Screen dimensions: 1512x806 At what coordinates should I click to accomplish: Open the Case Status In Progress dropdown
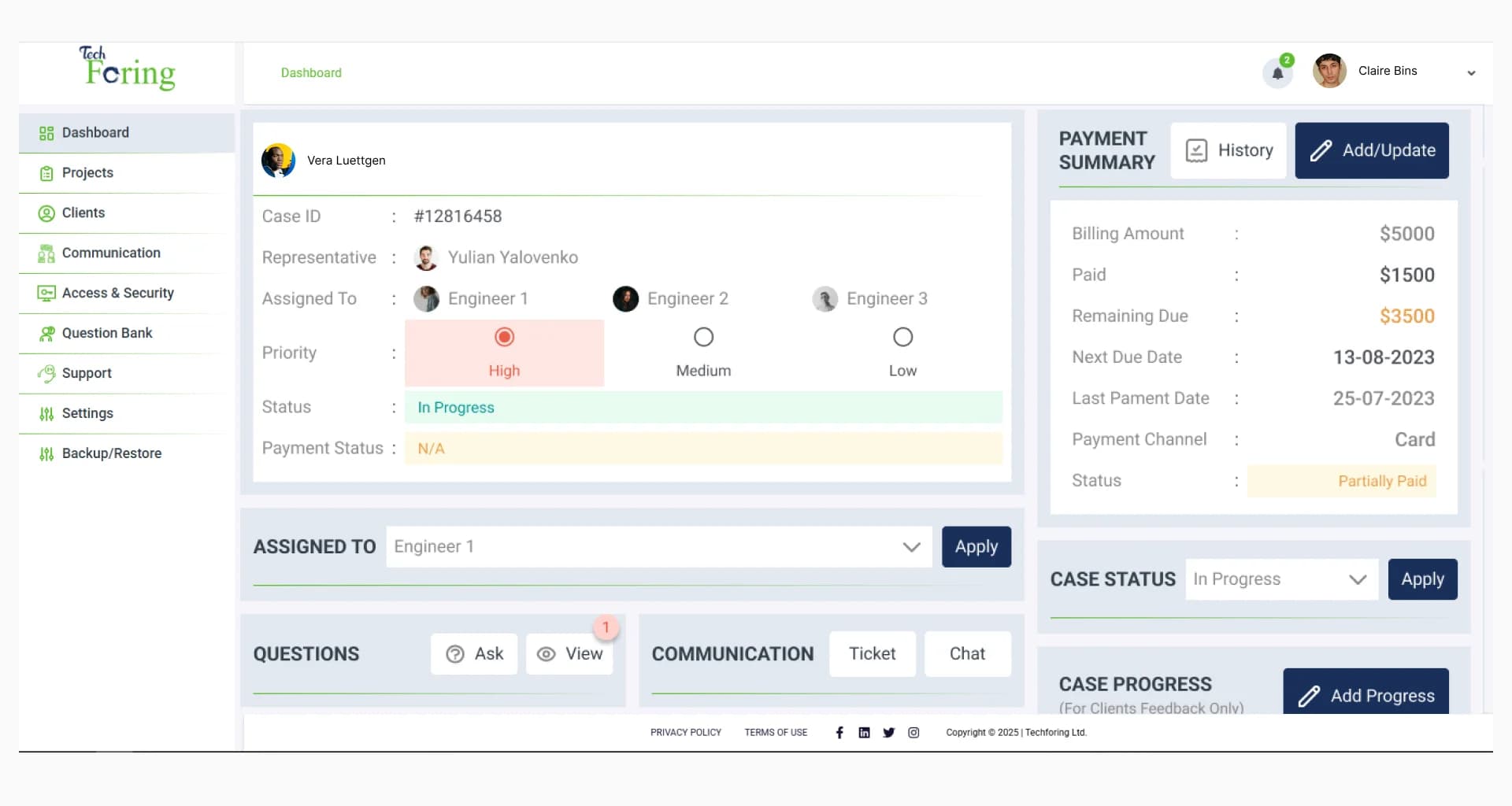click(x=1282, y=580)
